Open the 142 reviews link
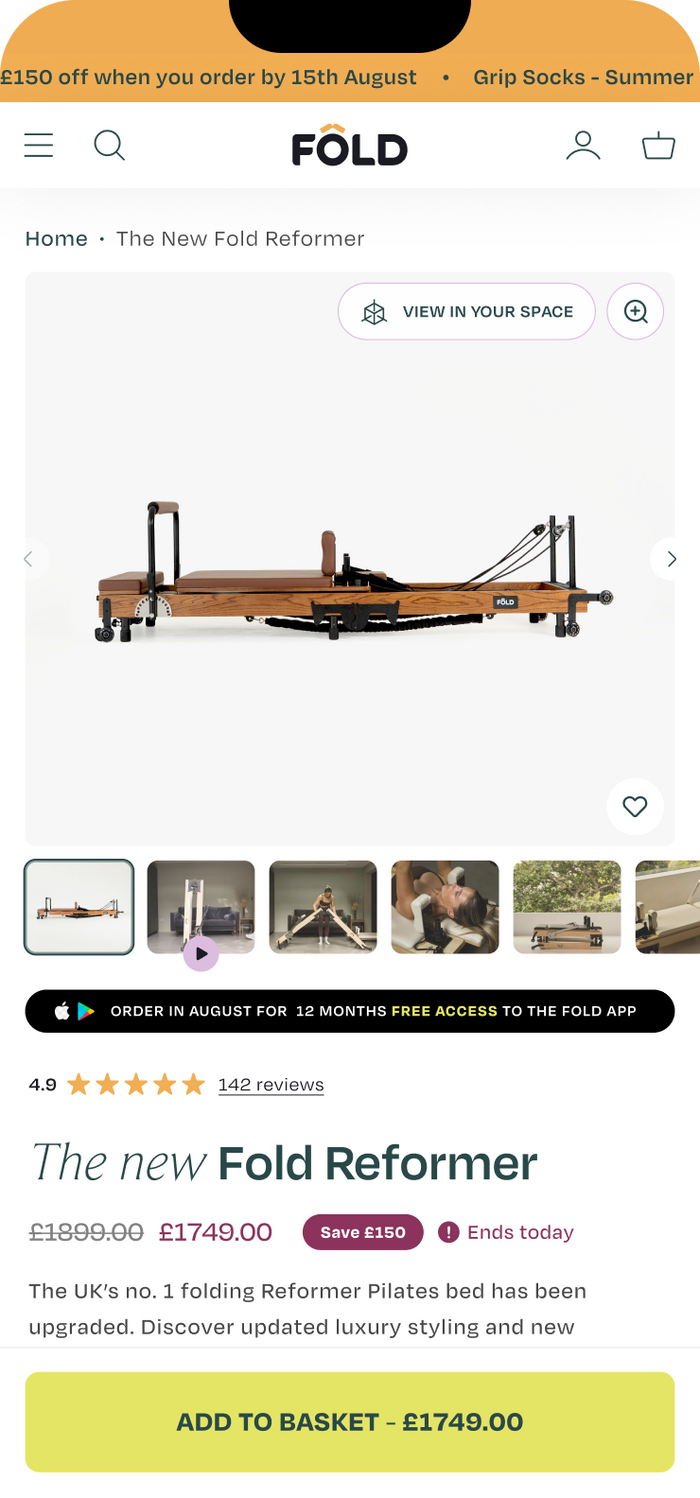Viewport: 700px width, 1498px height. 271,1085
